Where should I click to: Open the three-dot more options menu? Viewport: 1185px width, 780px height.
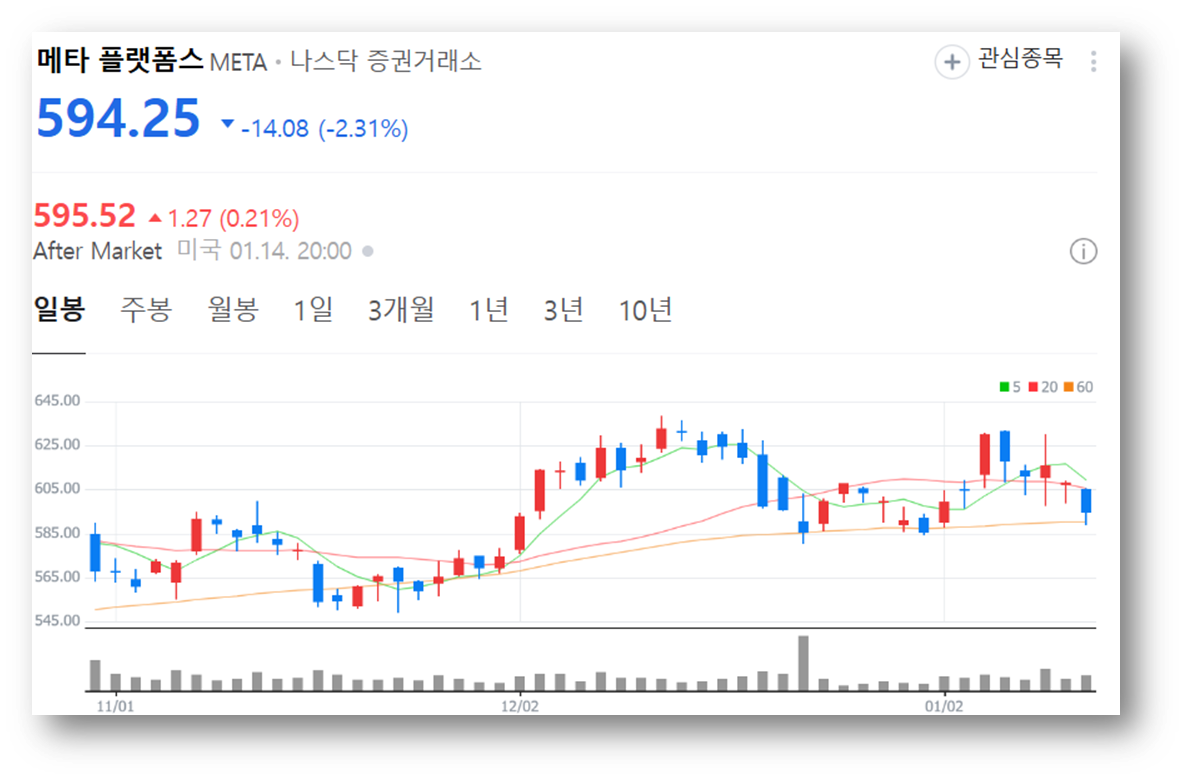(1093, 61)
